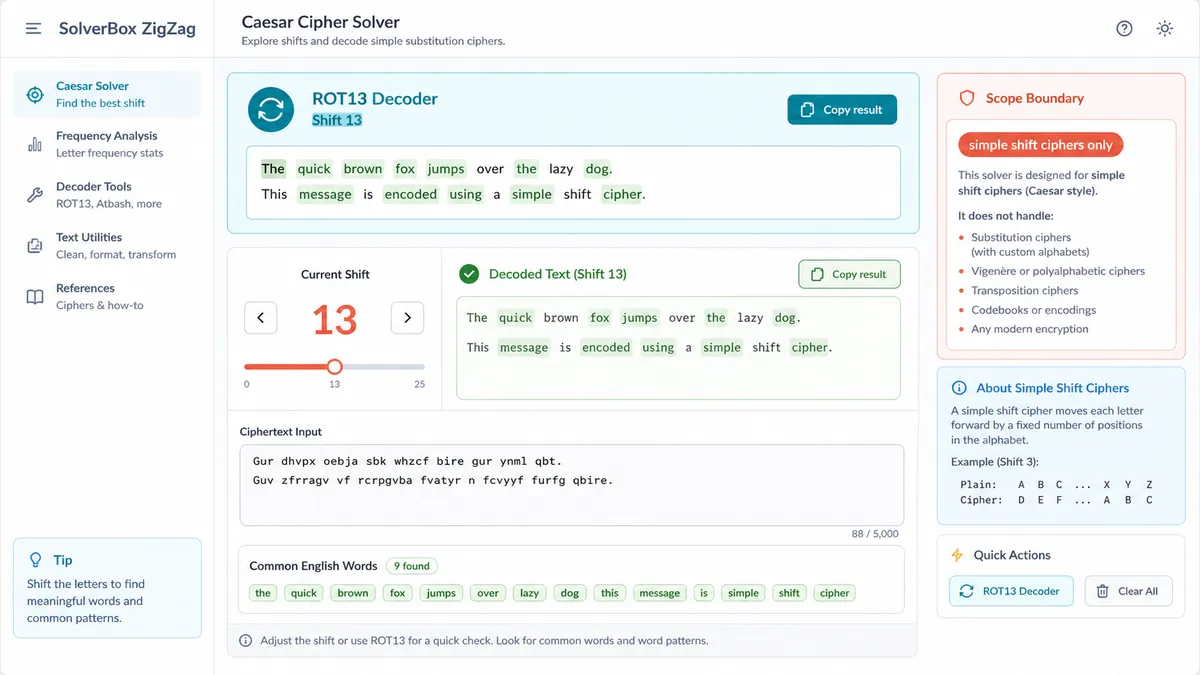Click the info icon in the bottom hint bar
The height and width of the screenshot is (675, 1200).
[x=246, y=640]
